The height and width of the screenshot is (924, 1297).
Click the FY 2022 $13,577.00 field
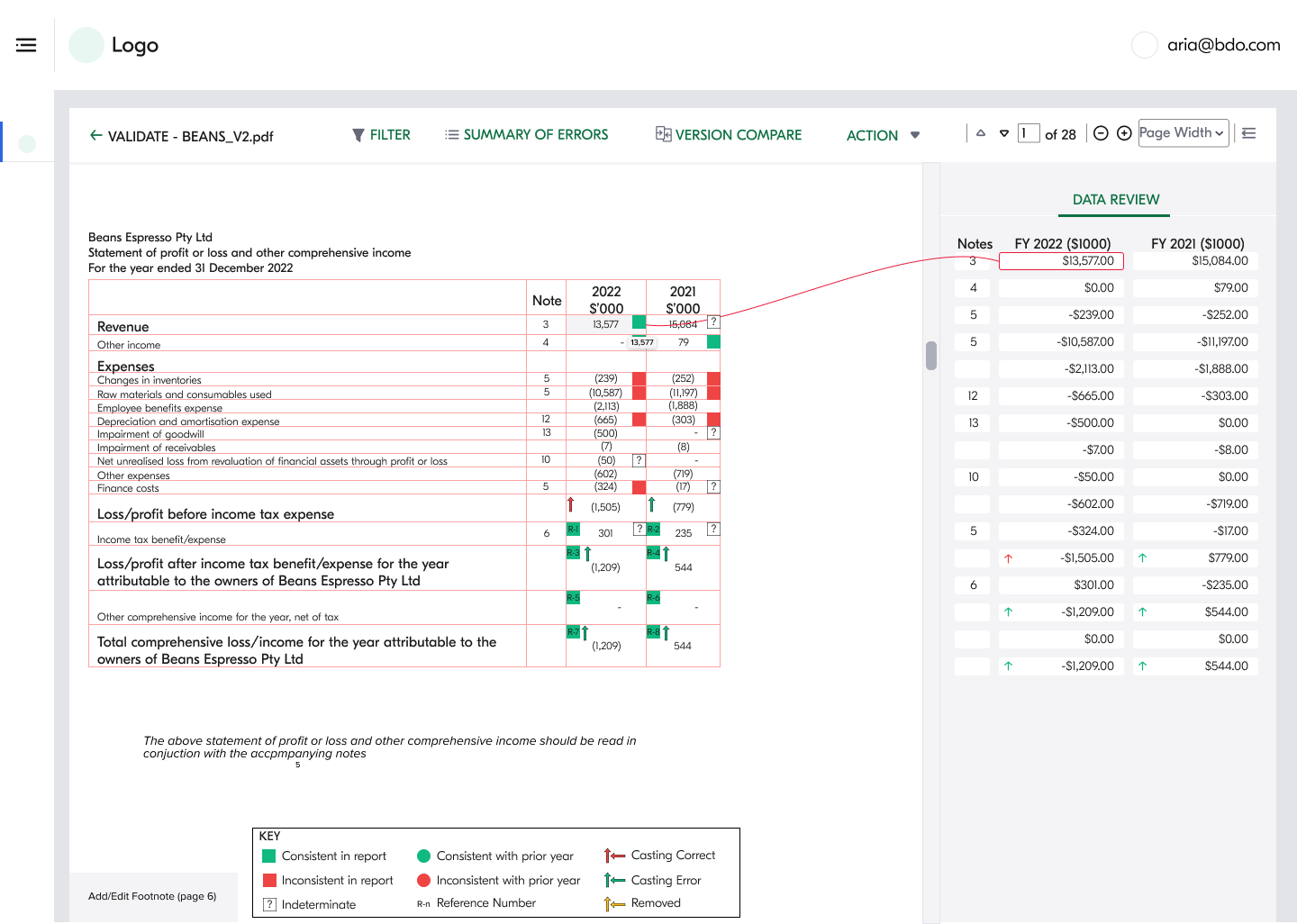click(1061, 261)
